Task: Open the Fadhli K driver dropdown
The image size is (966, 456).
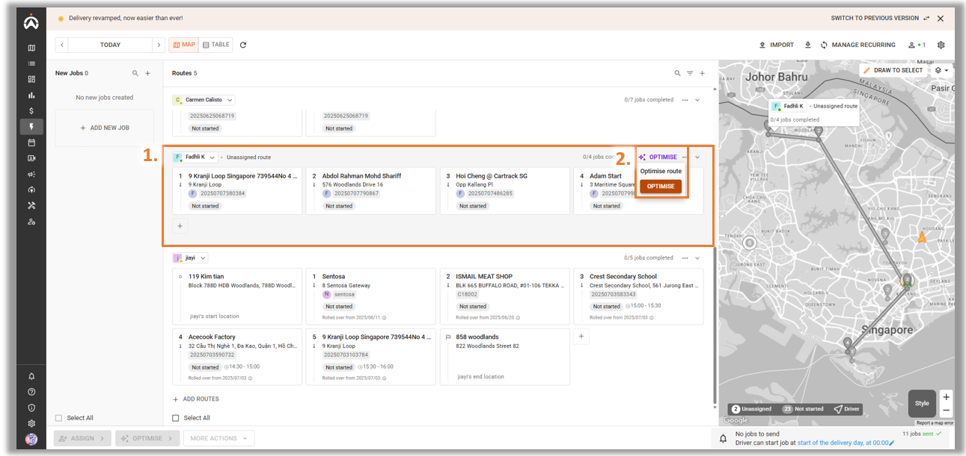Action: pyautogui.click(x=194, y=157)
